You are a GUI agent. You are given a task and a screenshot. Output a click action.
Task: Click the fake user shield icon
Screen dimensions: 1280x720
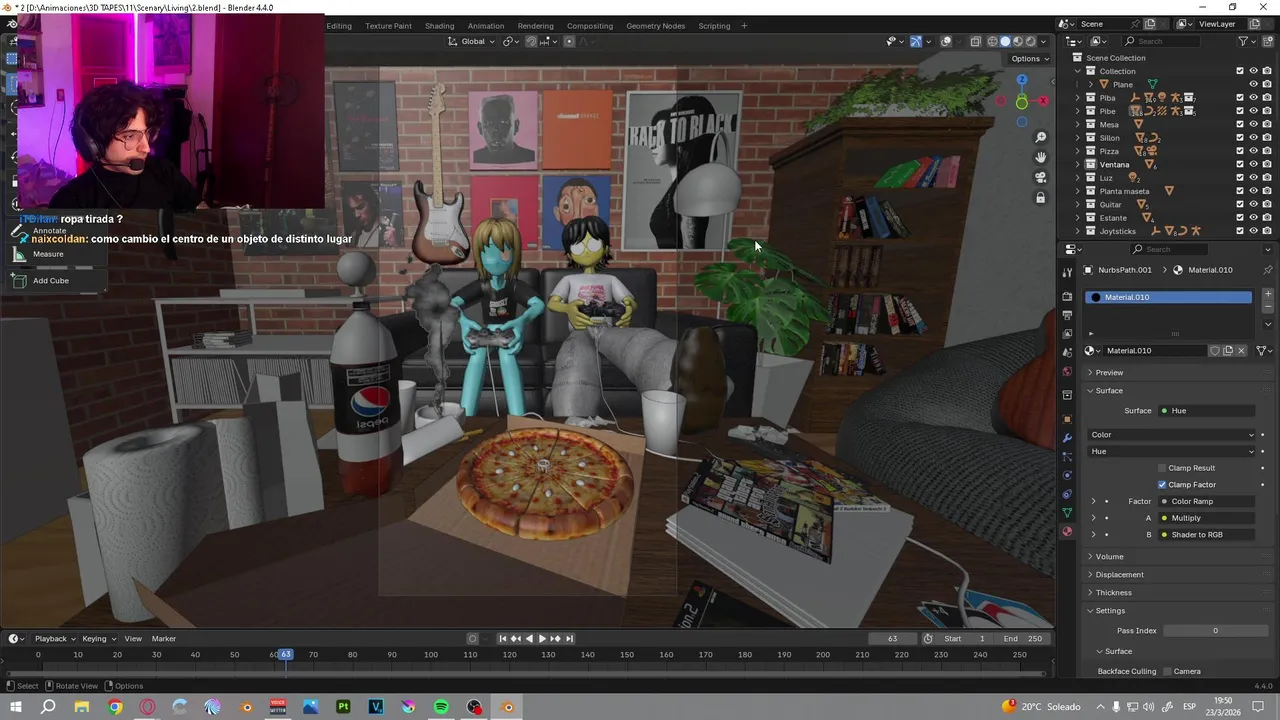coord(1215,351)
